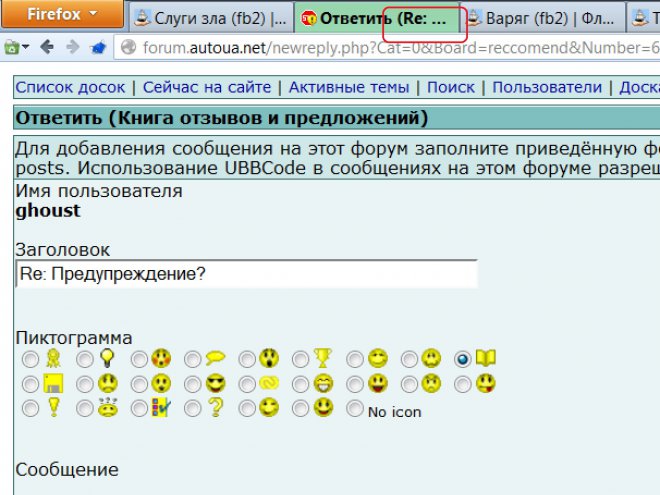
Task: Click the "Заголовок" subject text field
Action: [246, 274]
